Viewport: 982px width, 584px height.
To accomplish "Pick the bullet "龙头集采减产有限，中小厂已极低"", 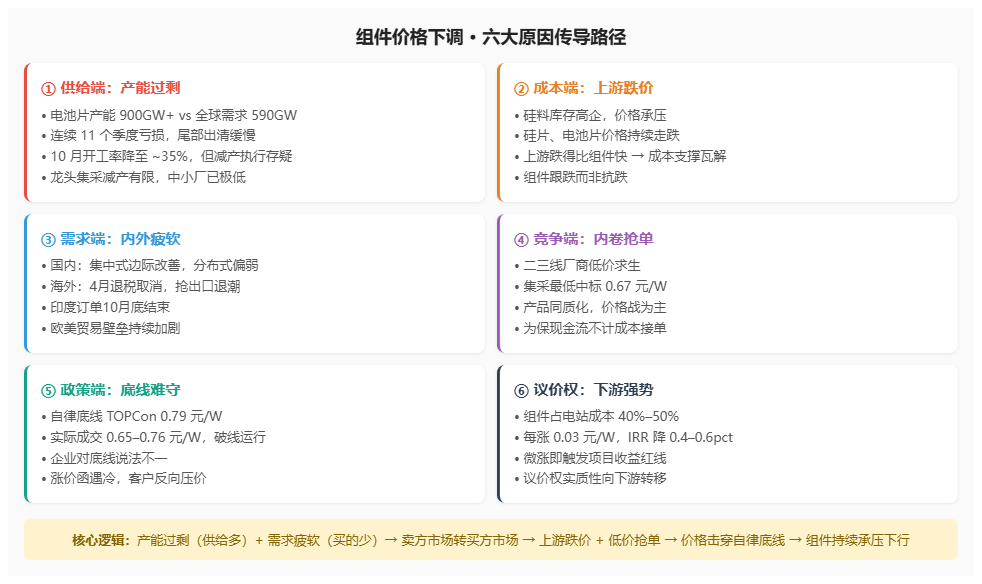I will [x=143, y=177].
